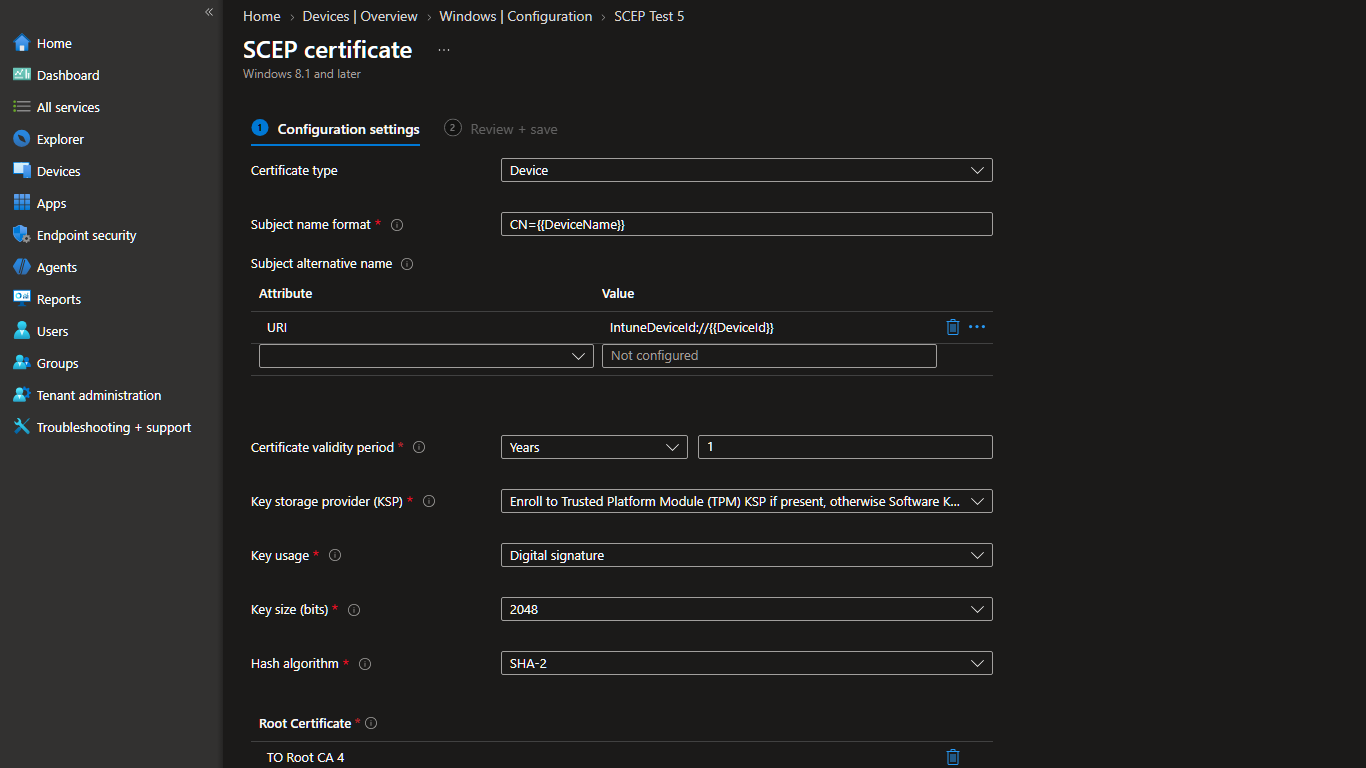Collapse the left navigation sidebar
Image resolution: width=1366 pixels, height=768 pixels.
[x=209, y=12]
